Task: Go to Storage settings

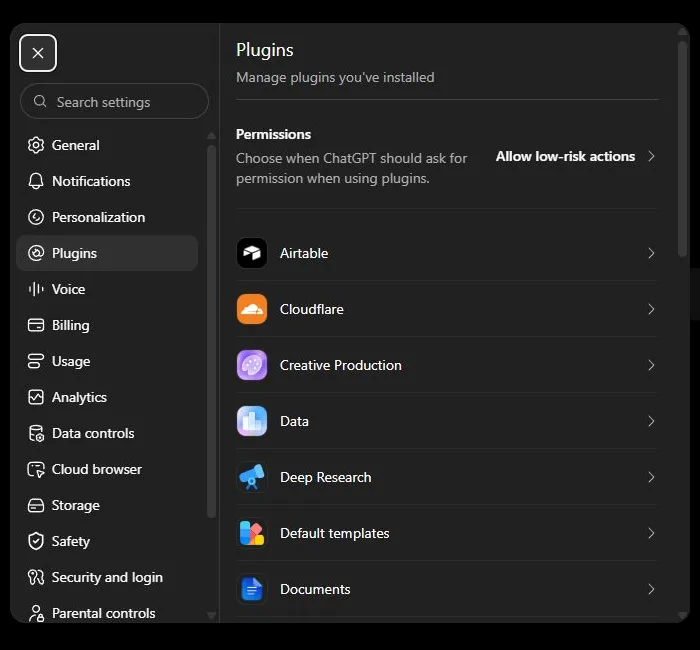Action: 107,505
